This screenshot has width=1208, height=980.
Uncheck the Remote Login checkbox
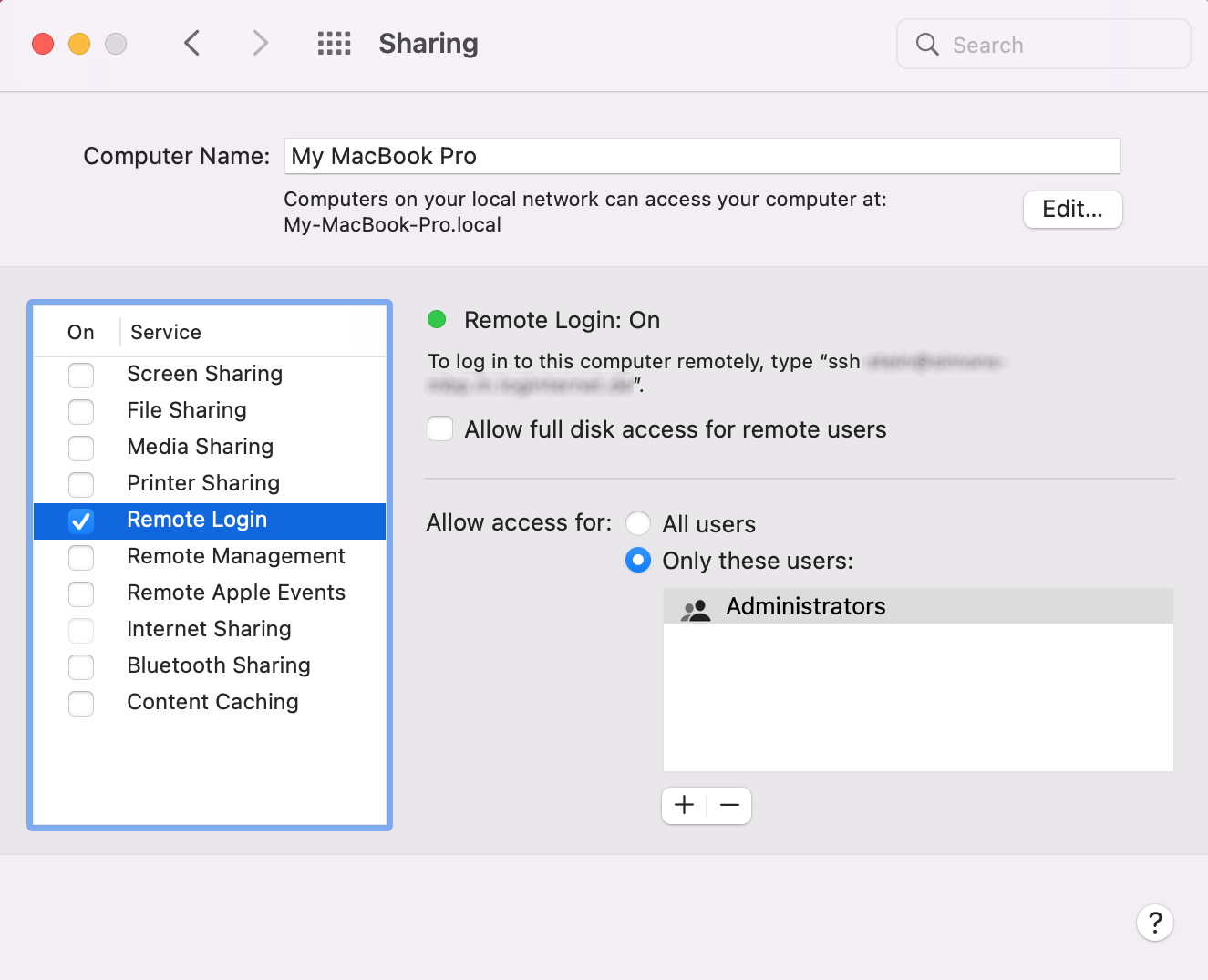click(x=81, y=521)
